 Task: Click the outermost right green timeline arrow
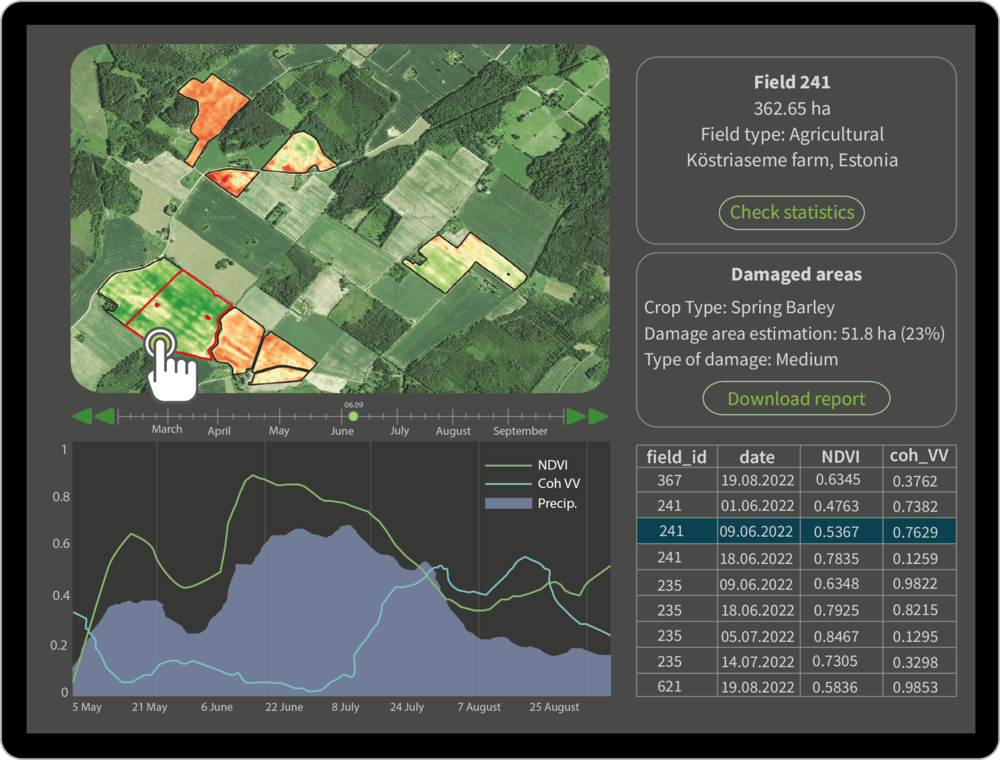click(x=598, y=416)
